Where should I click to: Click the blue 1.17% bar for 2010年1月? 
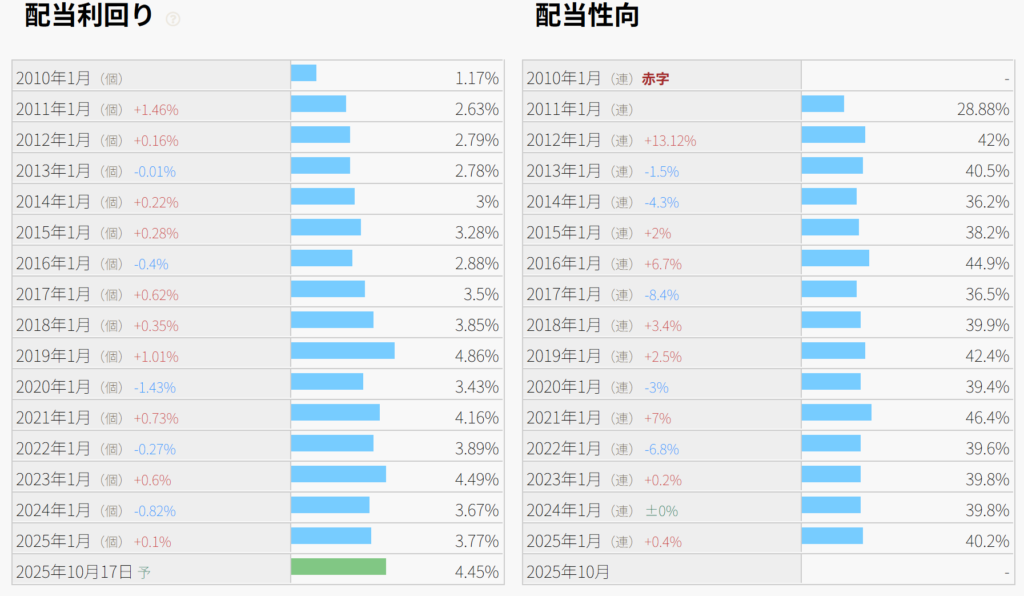(303, 73)
